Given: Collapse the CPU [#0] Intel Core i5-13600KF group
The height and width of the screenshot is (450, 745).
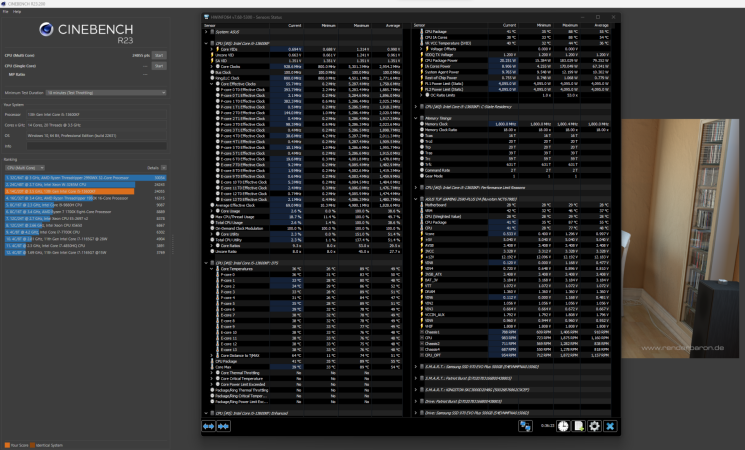Looking at the screenshot, I should pyautogui.click(x=206, y=43).
